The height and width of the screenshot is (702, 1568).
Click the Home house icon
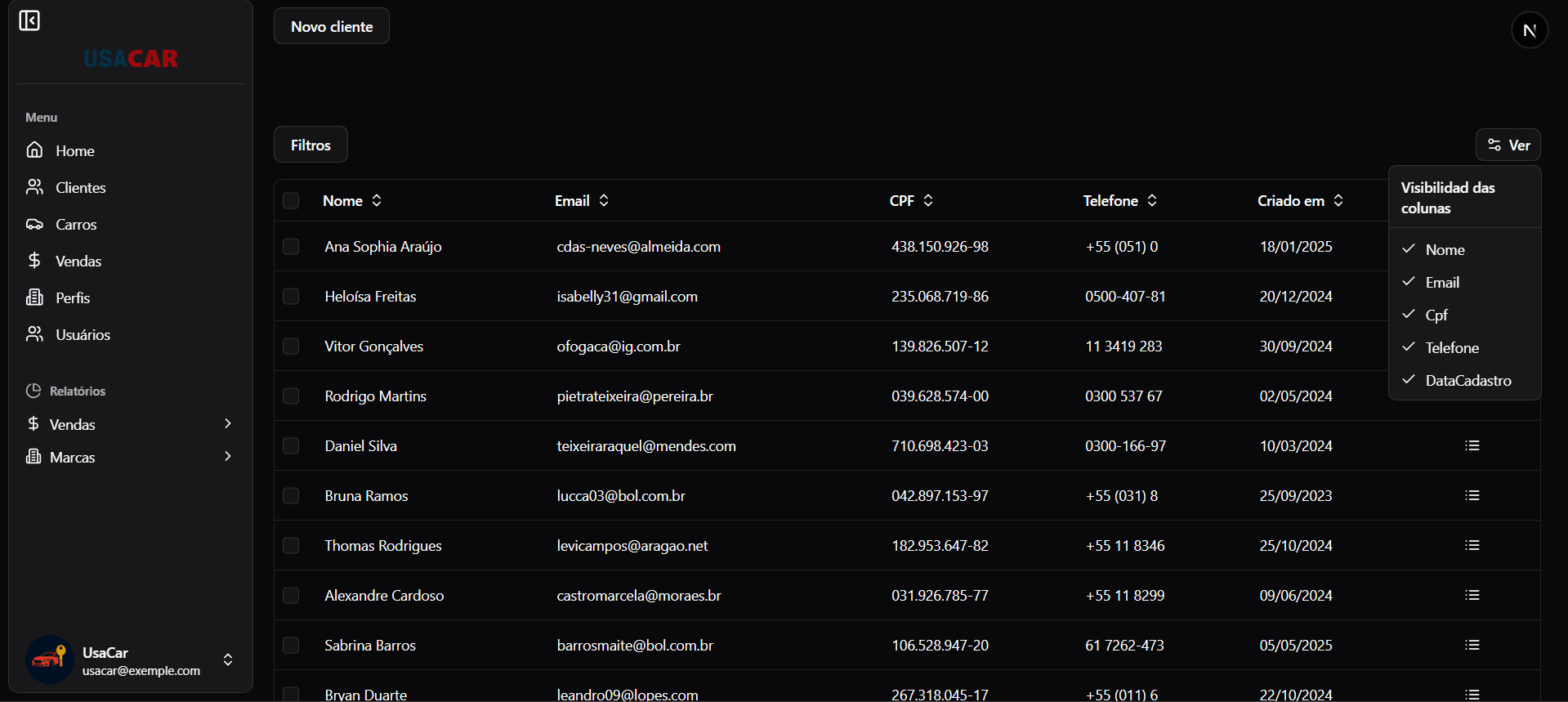pos(34,150)
